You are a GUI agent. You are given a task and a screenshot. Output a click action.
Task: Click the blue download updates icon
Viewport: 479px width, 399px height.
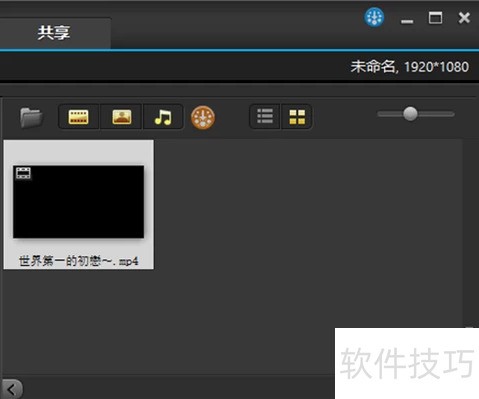374,17
